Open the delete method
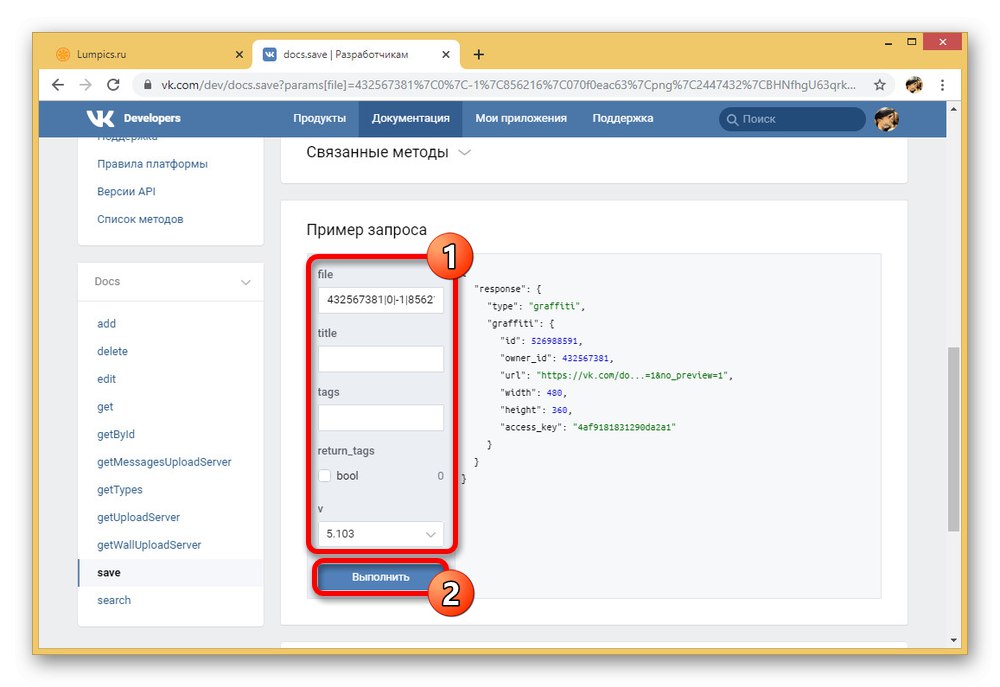 pos(112,351)
